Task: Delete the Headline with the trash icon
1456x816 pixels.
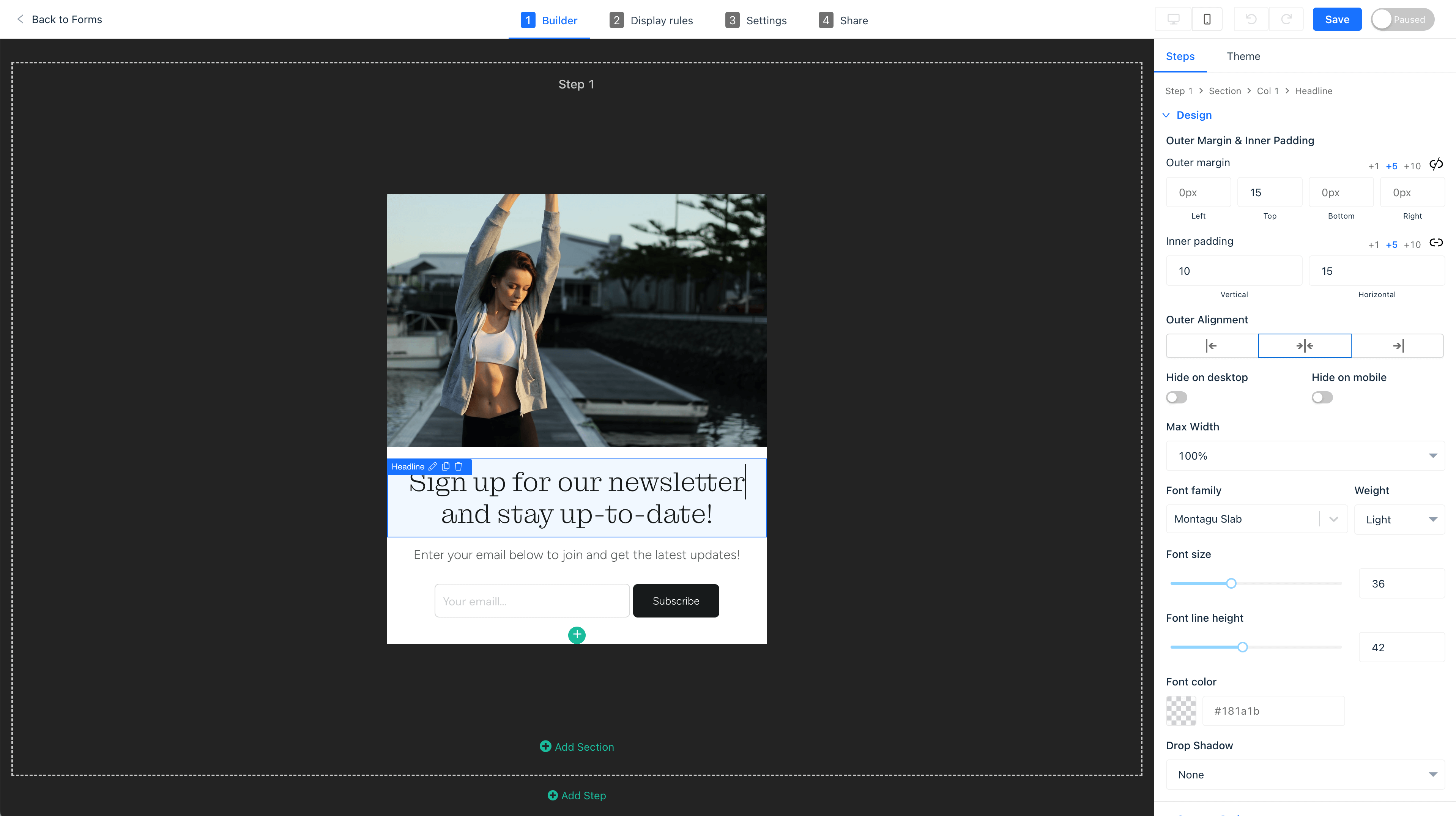Action: pyautogui.click(x=459, y=467)
